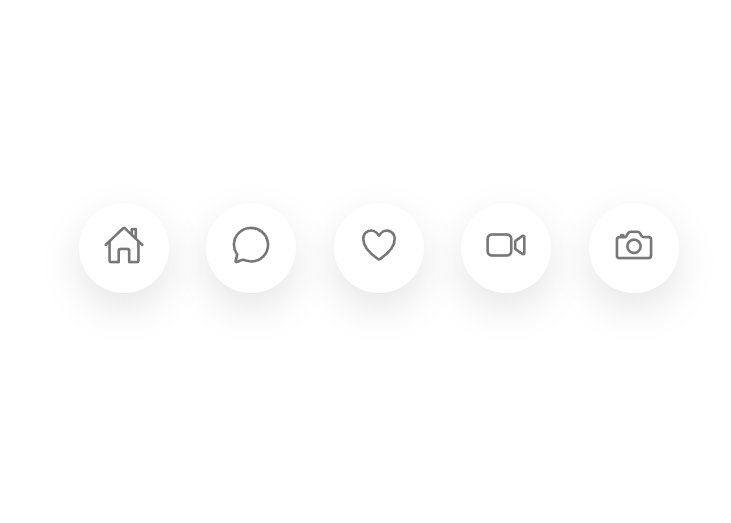Select the heart outline glyph

pyautogui.click(x=379, y=245)
